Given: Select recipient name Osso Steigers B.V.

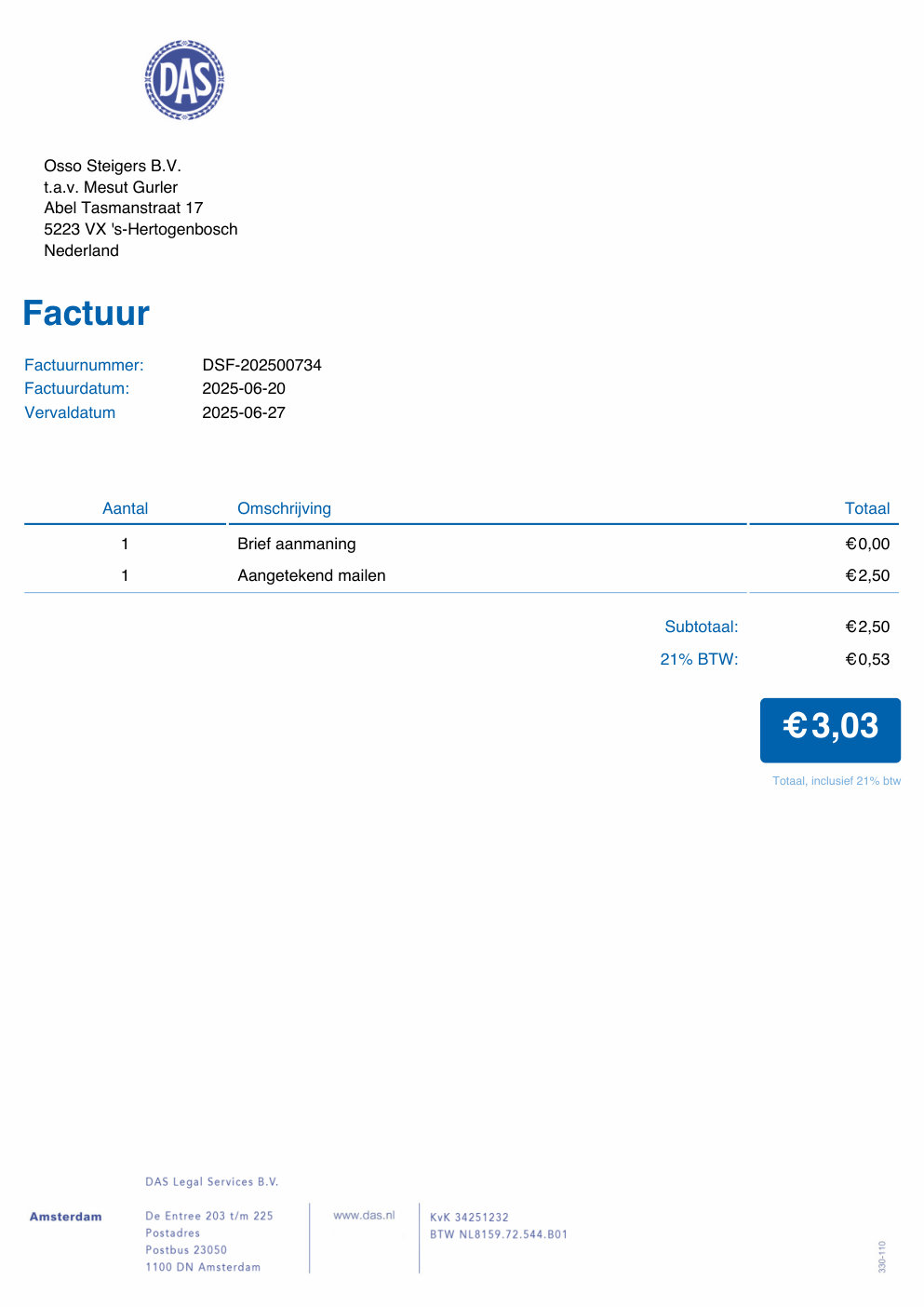Looking at the screenshot, I should coord(113,166).
